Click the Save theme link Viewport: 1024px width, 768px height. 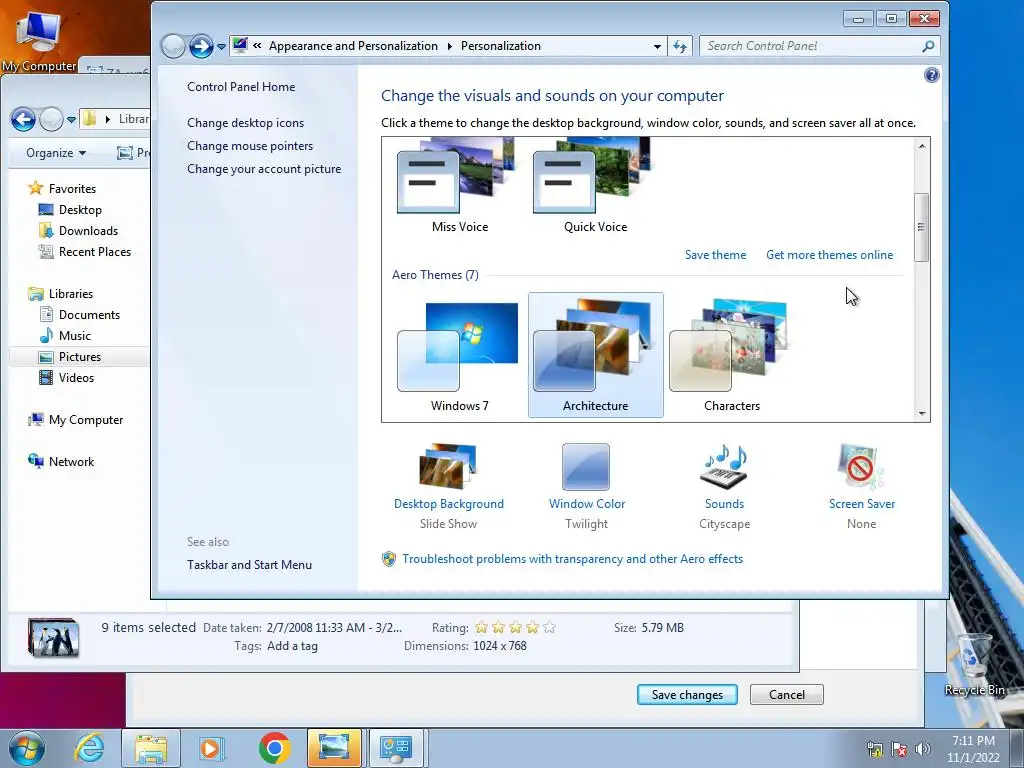[x=715, y=255]
